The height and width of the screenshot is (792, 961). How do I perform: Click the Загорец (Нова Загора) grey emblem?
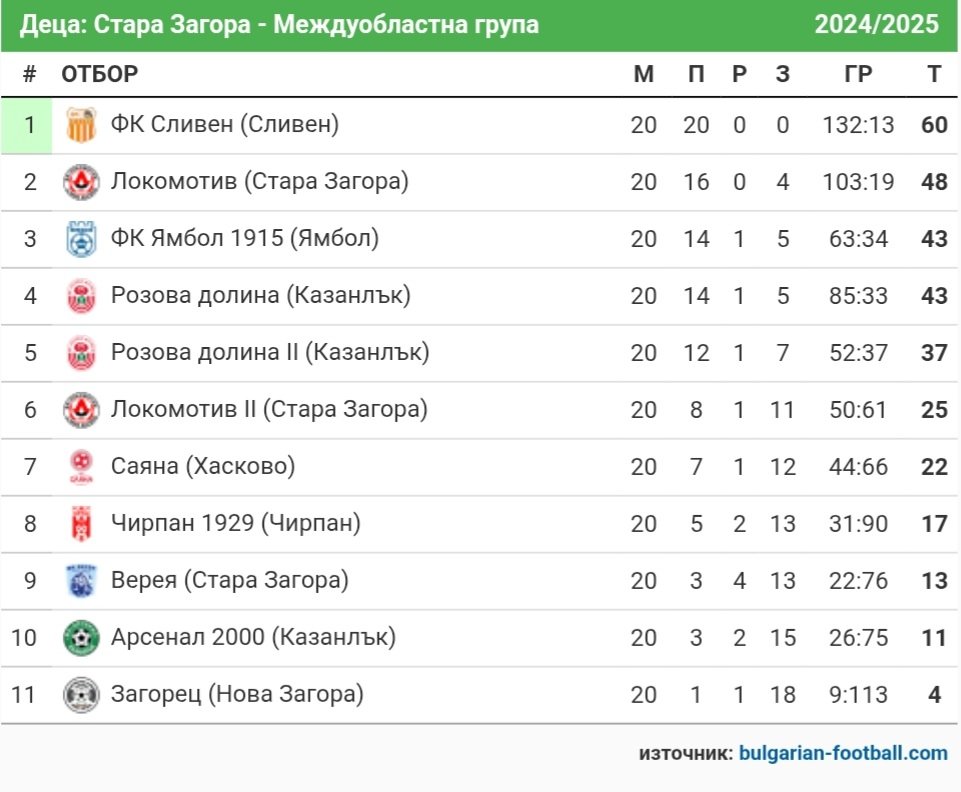click(81, 695)
